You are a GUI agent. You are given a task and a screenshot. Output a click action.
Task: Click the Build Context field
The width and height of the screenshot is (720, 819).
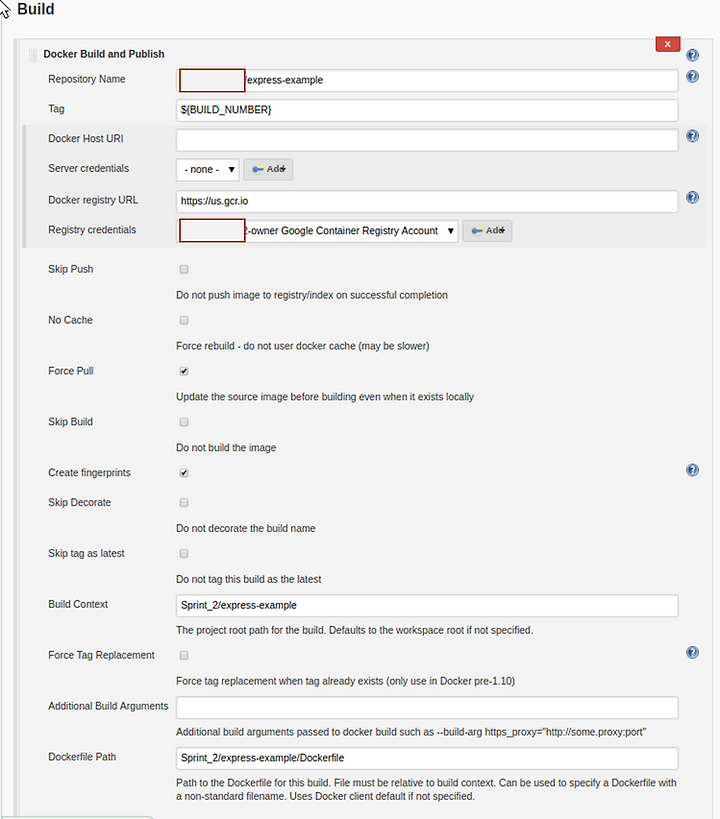(427, 605)
